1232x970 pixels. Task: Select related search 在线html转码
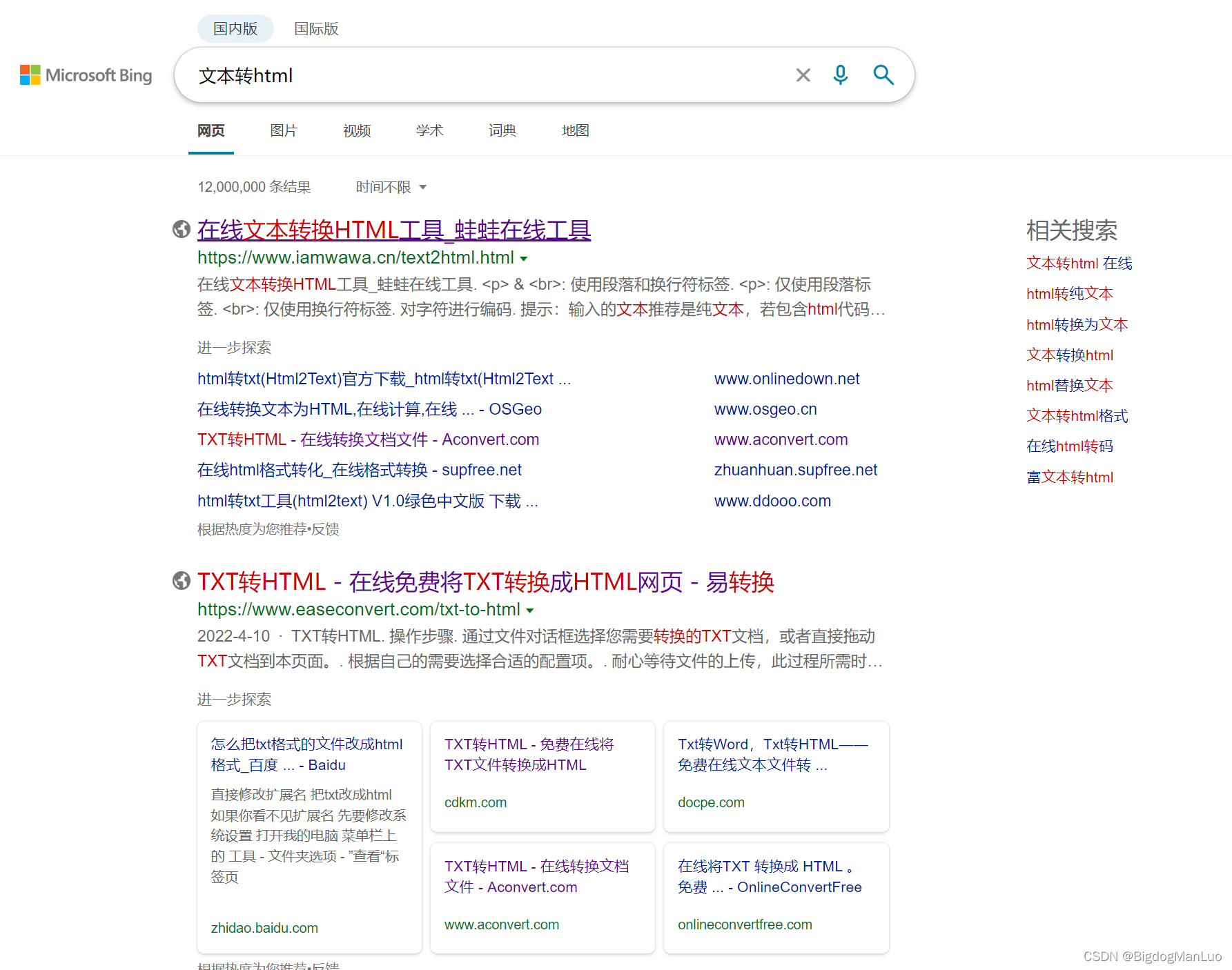[1069, 446]
